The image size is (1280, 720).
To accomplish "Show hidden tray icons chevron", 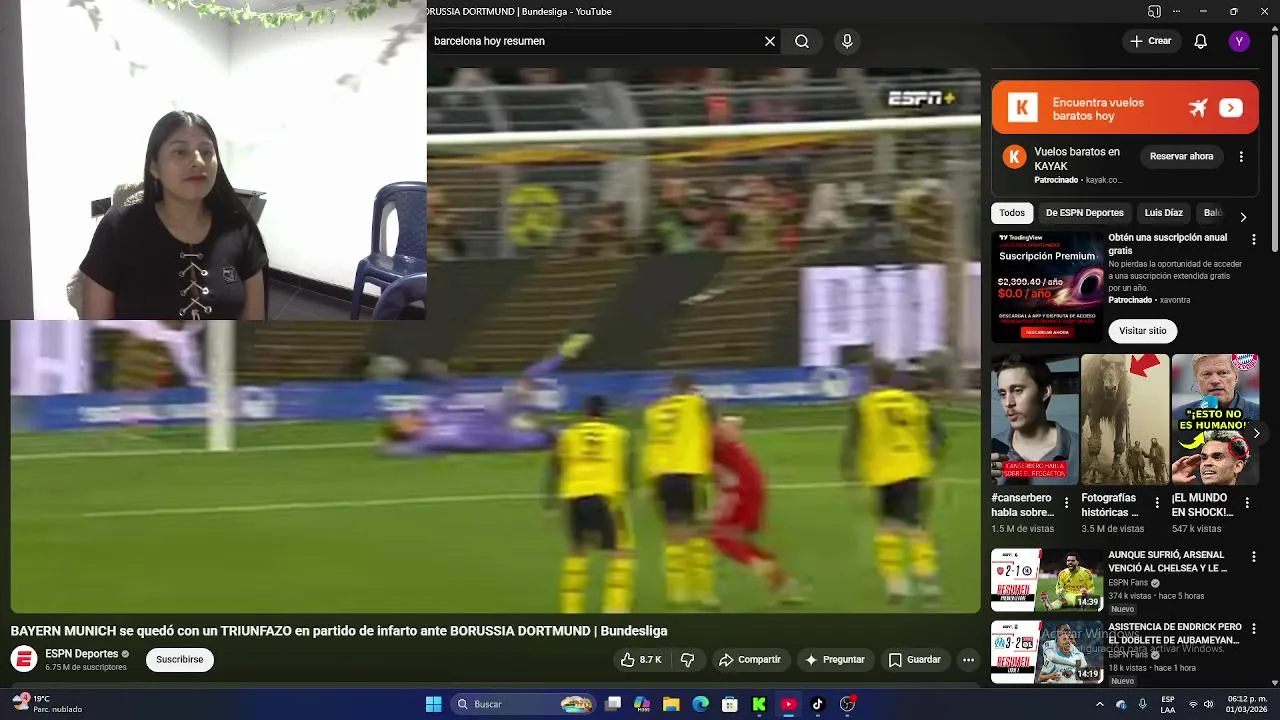I will (x=1100, y=704).
